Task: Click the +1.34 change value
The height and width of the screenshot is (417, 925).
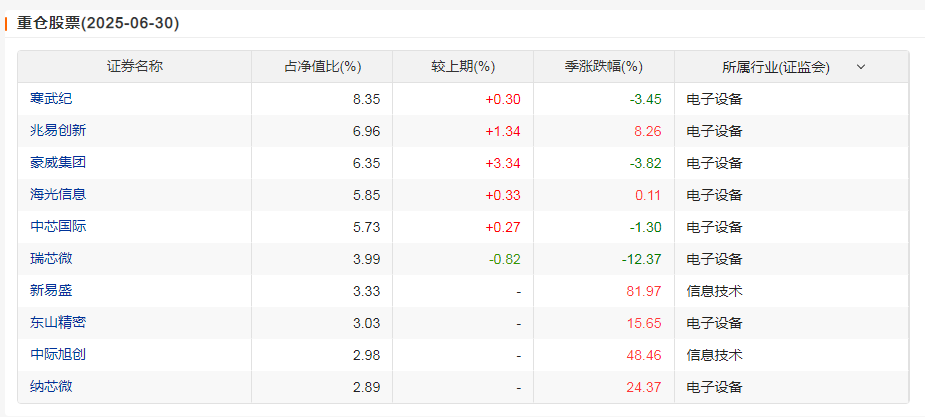Action: (503, 131)
